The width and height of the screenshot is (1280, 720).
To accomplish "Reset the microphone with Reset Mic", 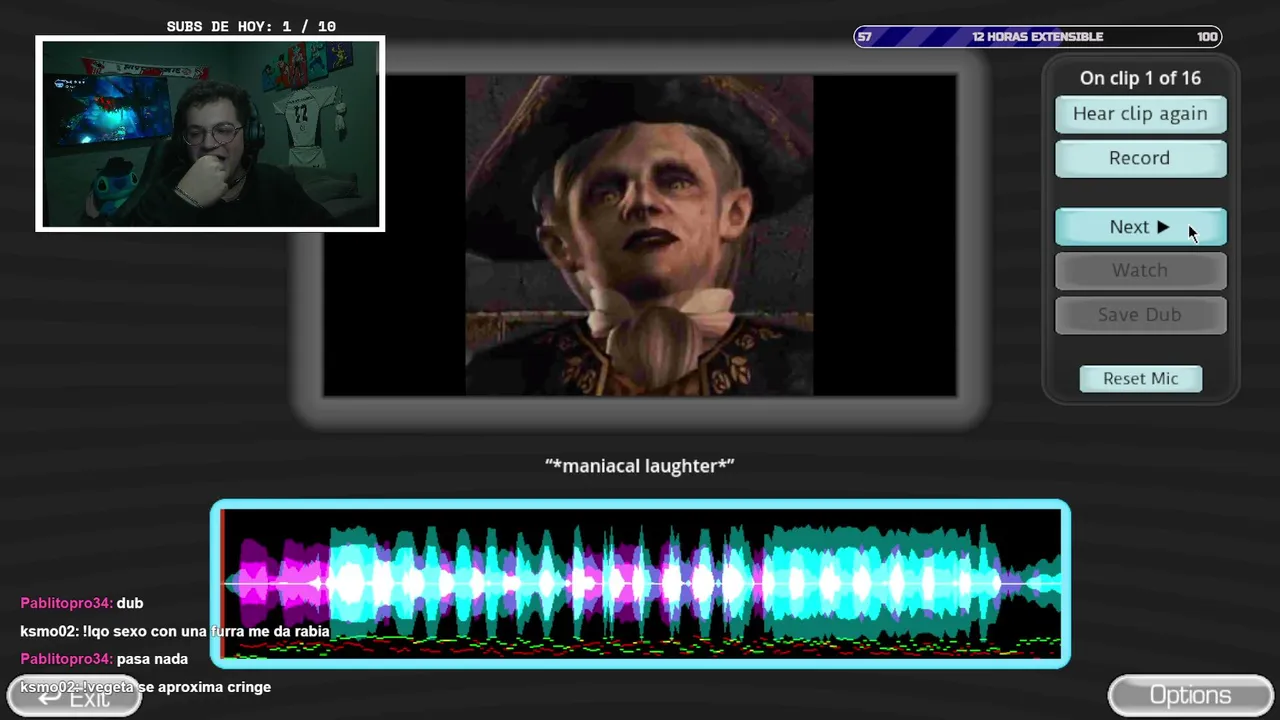I will coord(1140,378).
